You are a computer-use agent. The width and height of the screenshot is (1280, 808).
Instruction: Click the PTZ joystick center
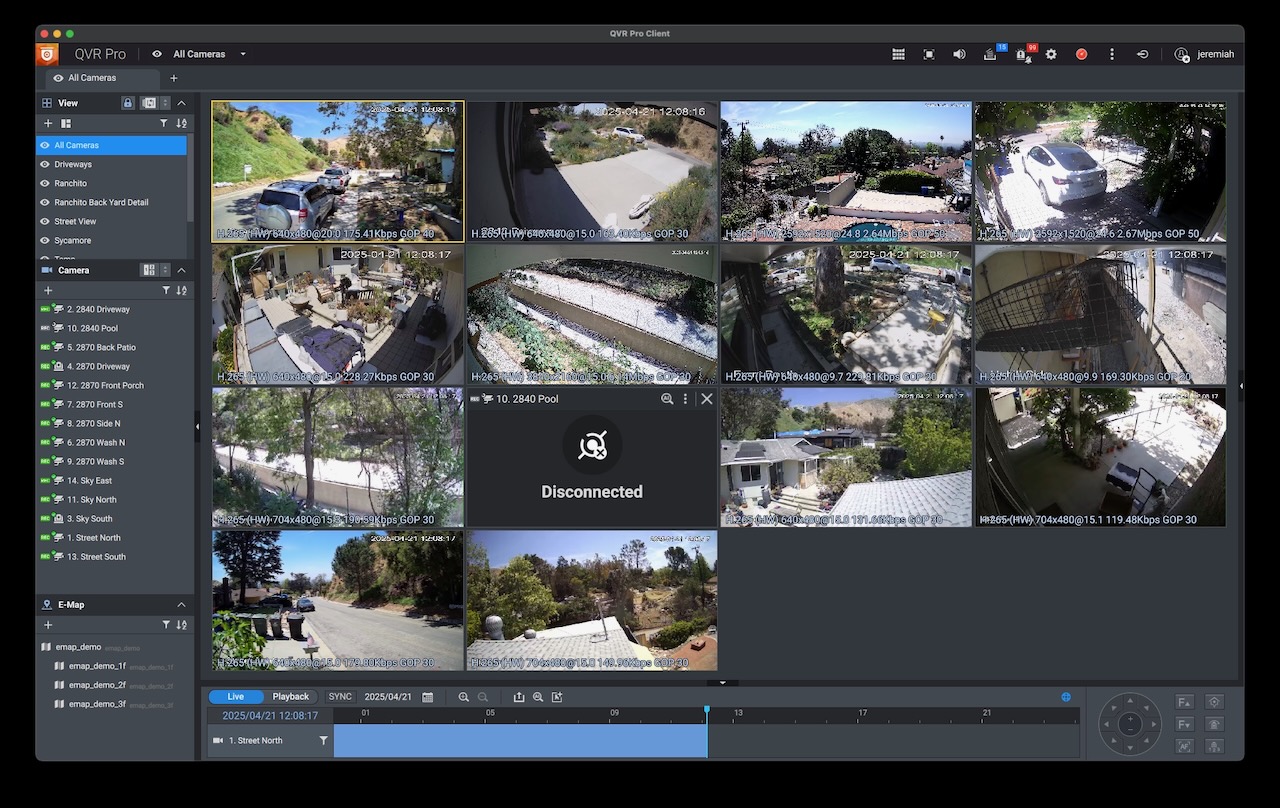pos(1130,723)
